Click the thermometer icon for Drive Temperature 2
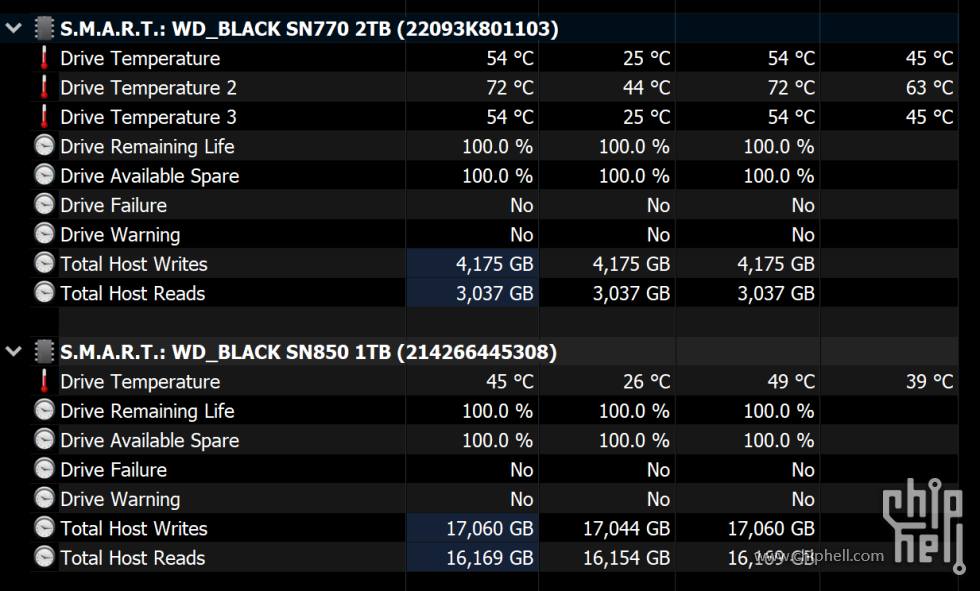980x591 pixels. pyautogui.click(x=44, y=87)
